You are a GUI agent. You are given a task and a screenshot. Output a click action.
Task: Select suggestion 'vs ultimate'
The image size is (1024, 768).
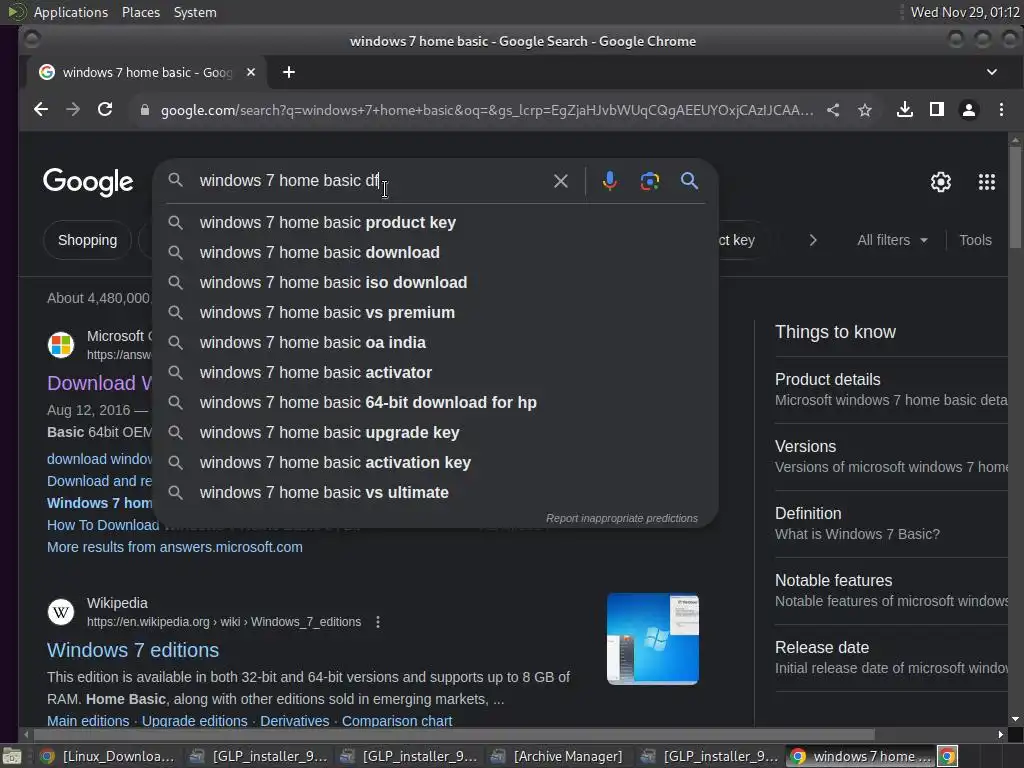[435, 493]
